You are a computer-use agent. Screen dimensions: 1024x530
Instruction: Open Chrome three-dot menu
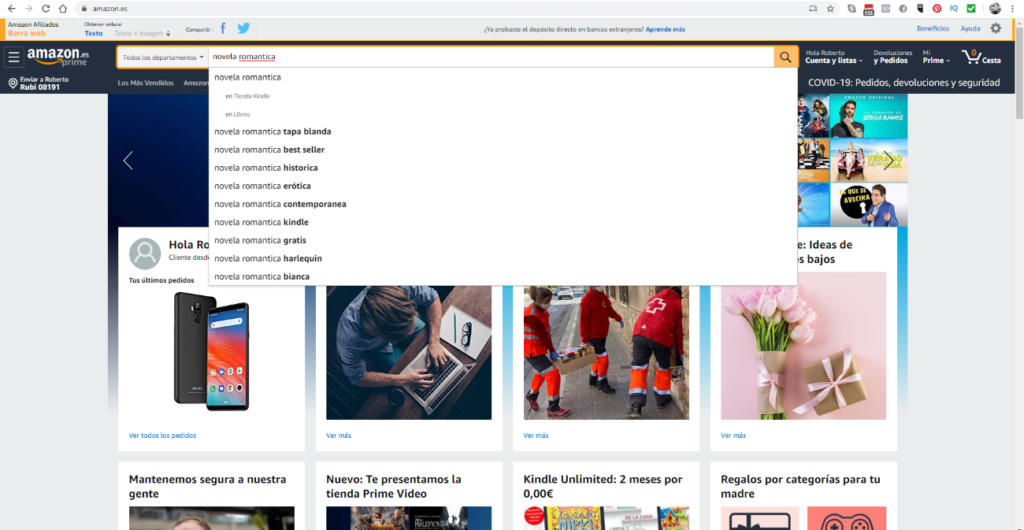tap(1012, 8)
